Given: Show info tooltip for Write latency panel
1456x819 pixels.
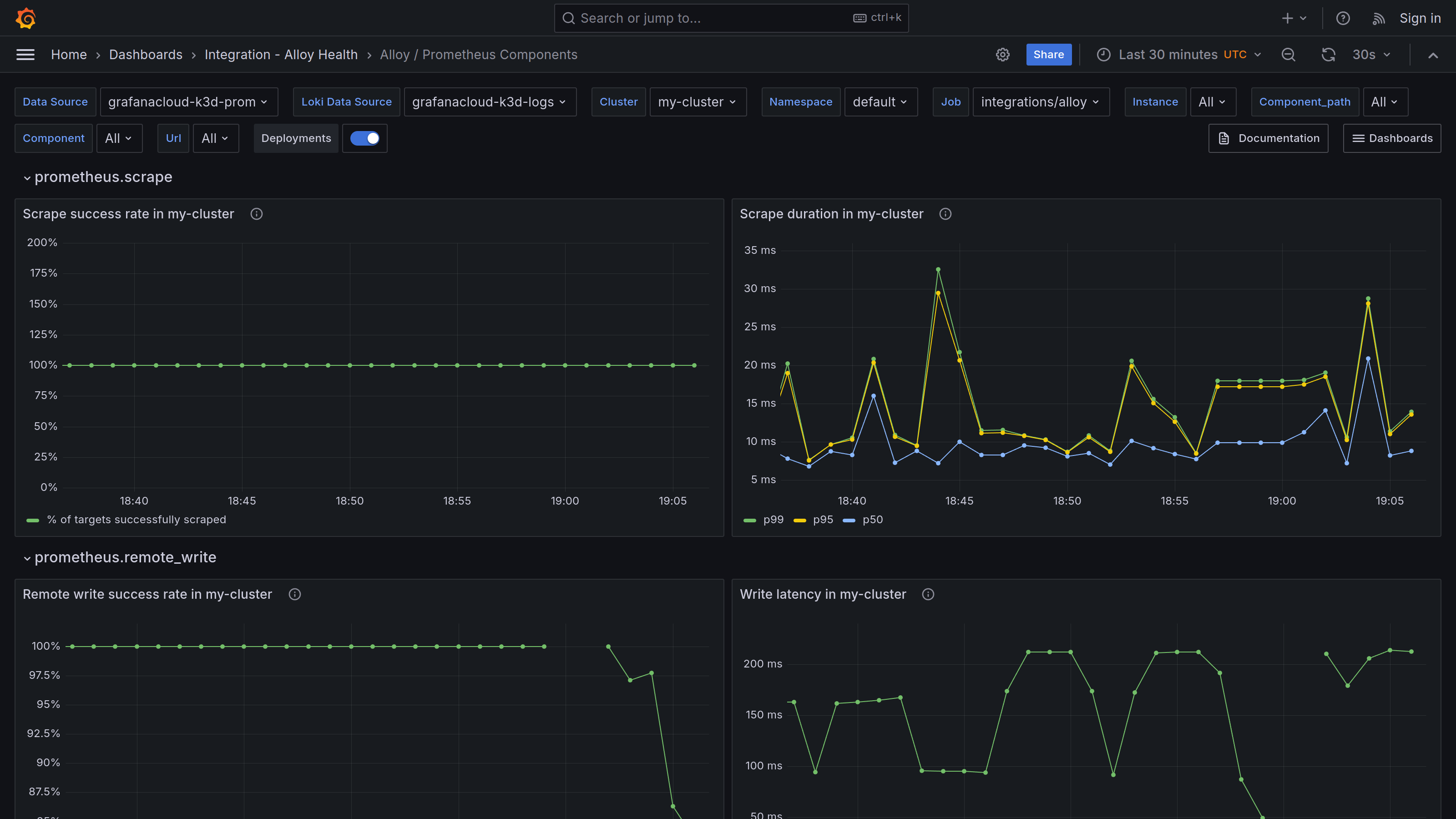Looking at the screenshot, I should pyautogui.click(x=928, y=594).
